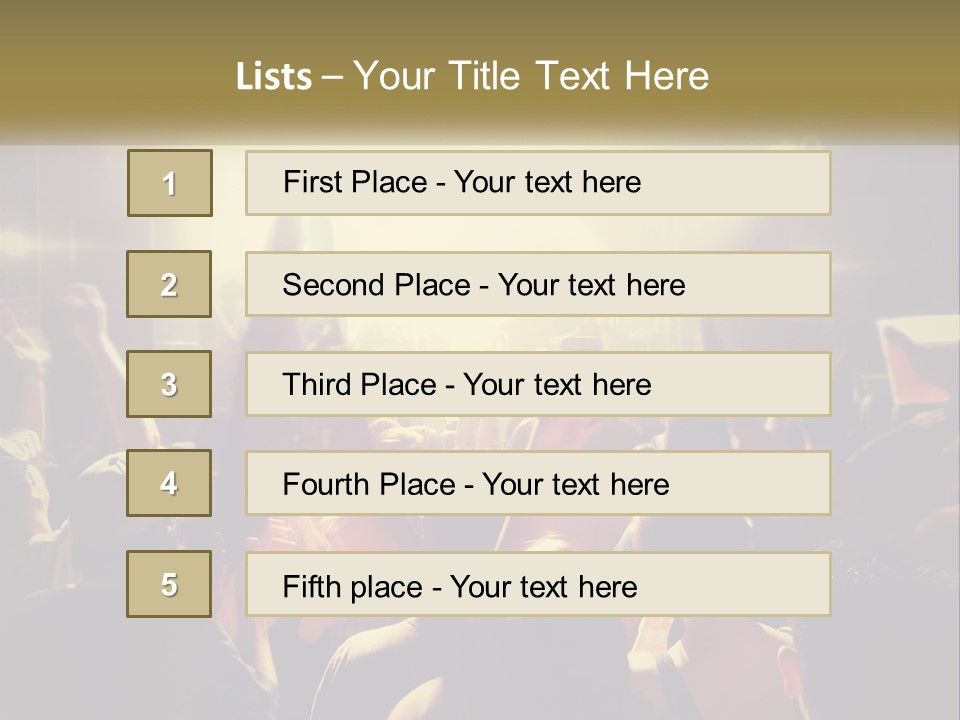960x720 pixels.
Task: Click the number 5 box
Action: [169, 584]
